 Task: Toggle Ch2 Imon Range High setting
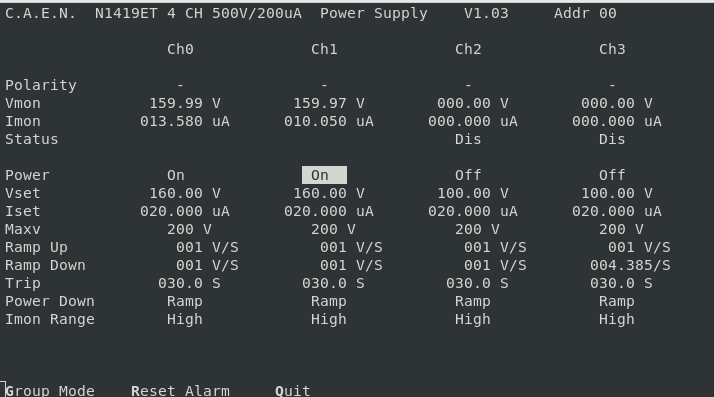[472, 320]
